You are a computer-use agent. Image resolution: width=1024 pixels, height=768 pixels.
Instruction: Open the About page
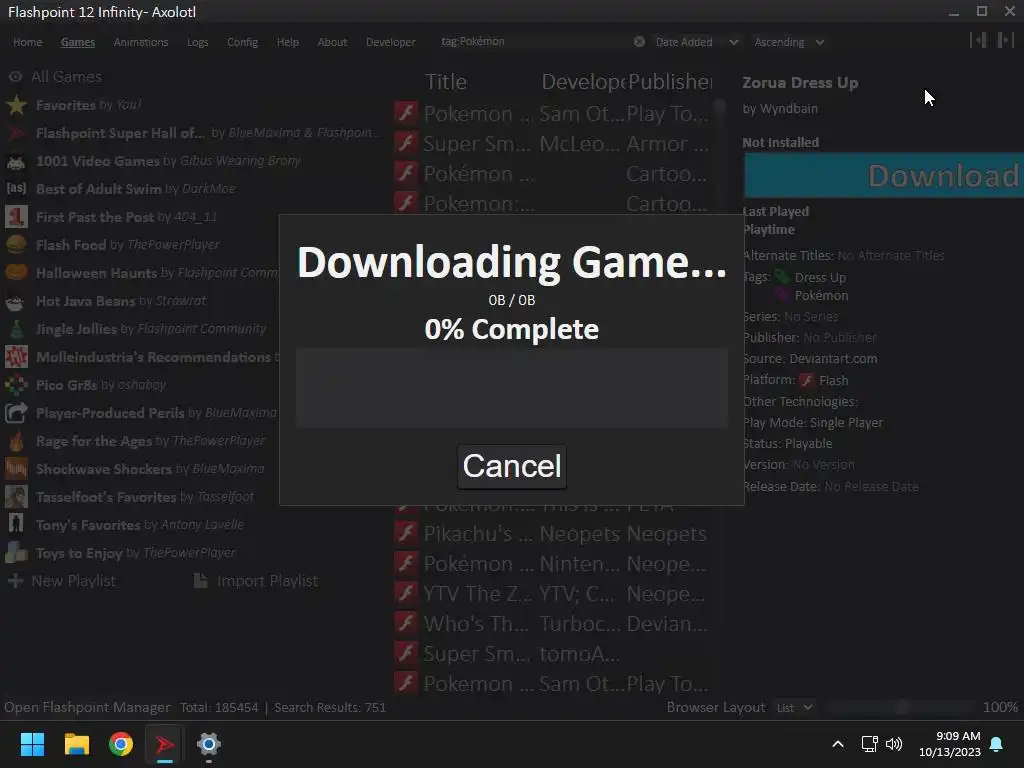click(332, 42)
